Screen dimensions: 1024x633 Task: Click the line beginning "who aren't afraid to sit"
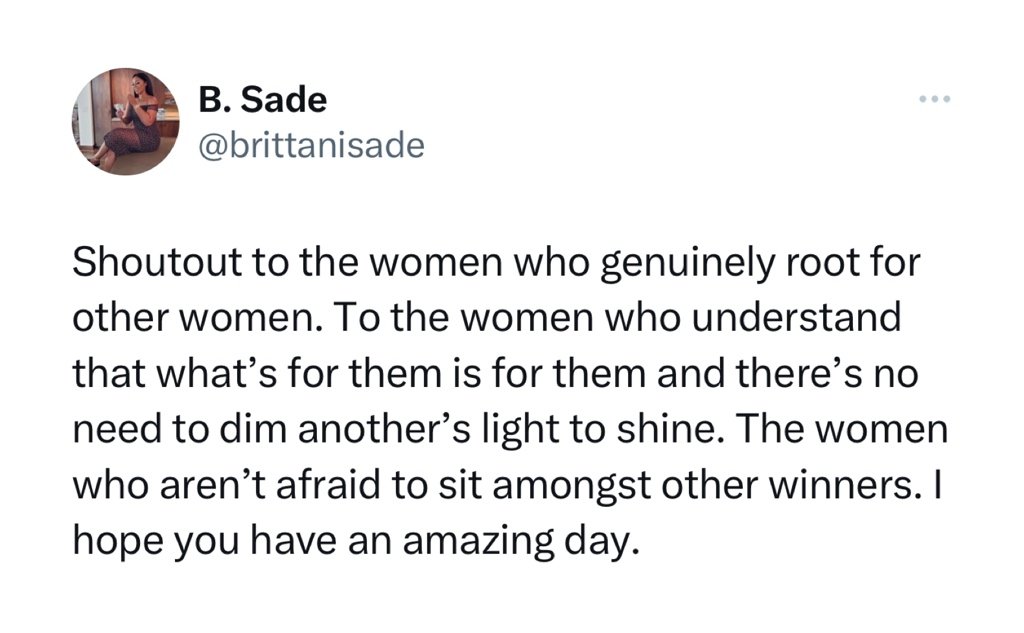507,485
